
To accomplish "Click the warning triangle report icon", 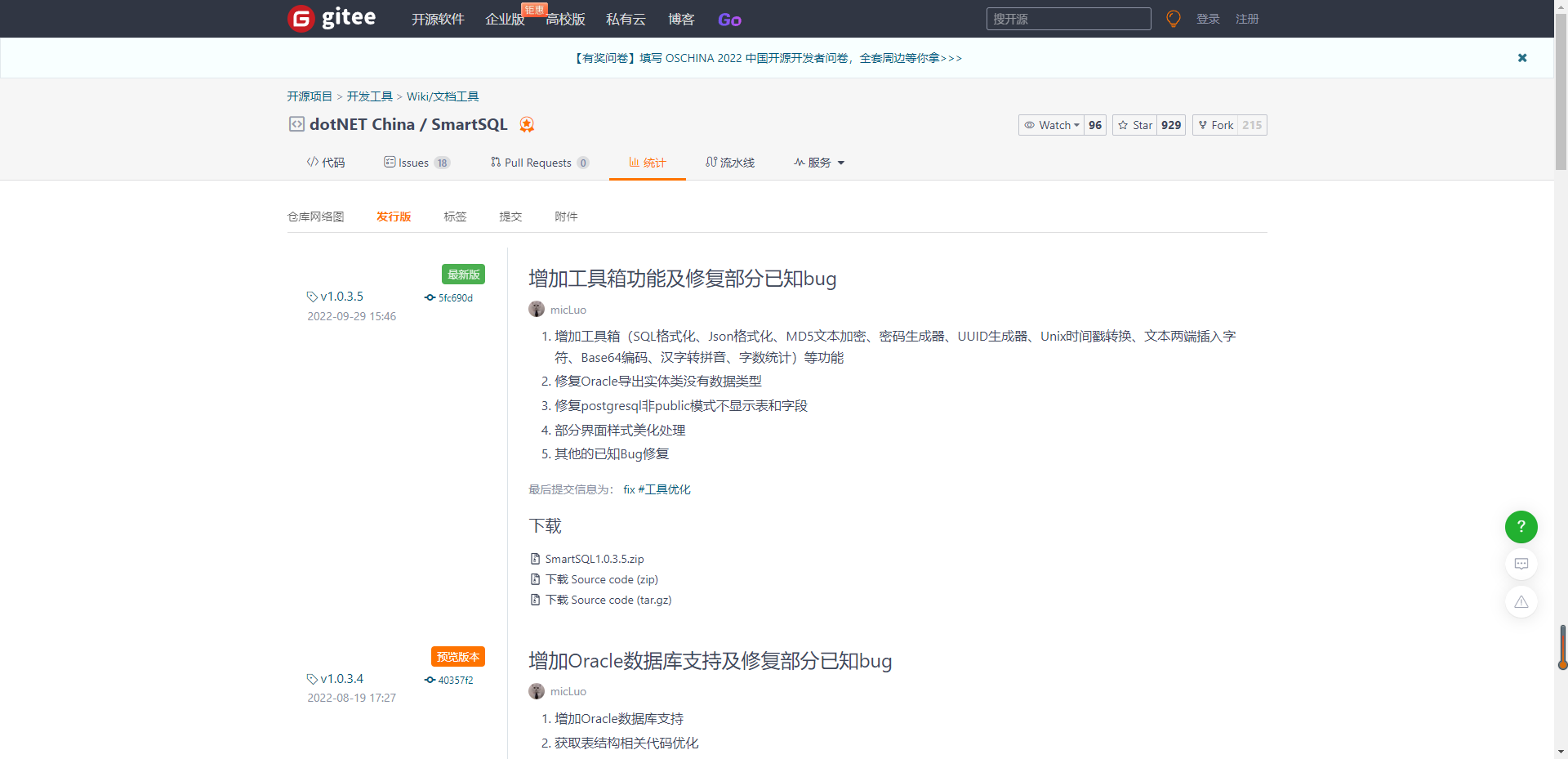I will (1521, 602).
